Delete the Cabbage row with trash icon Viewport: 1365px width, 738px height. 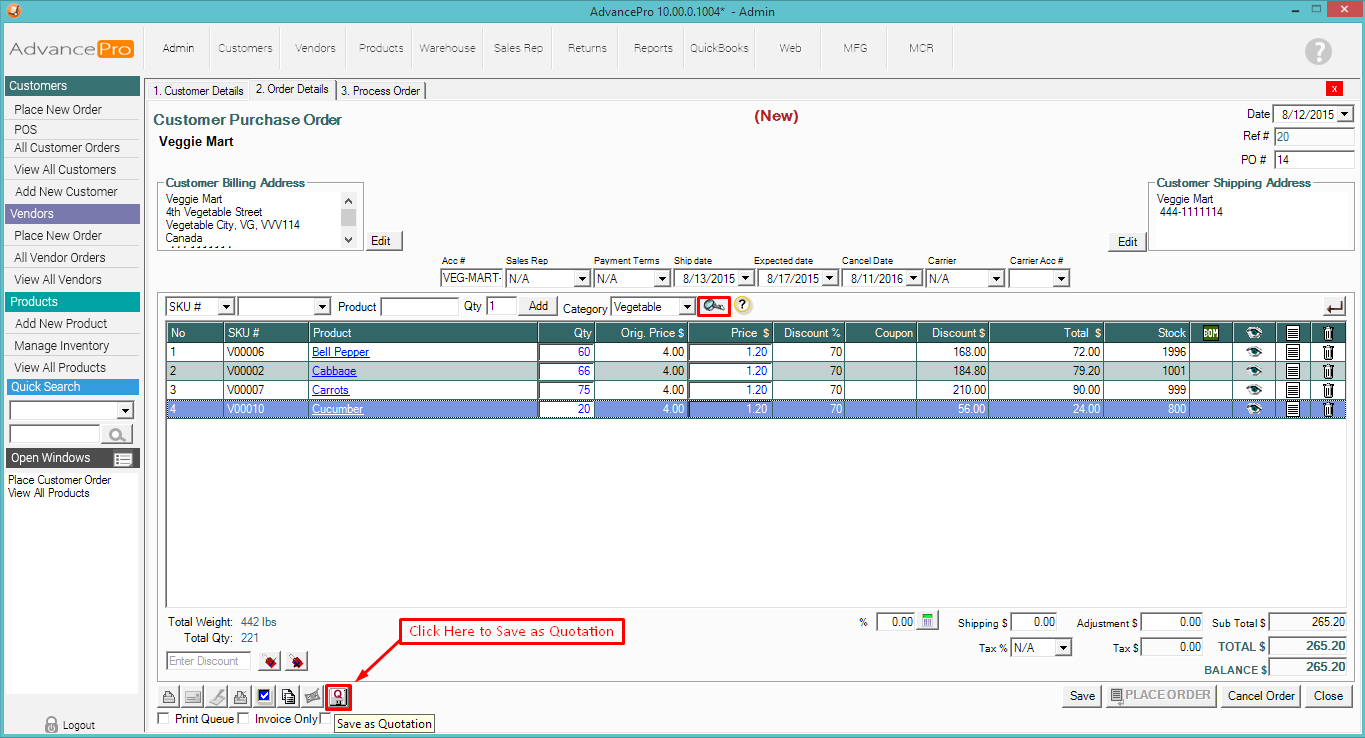click(1328, 371)
